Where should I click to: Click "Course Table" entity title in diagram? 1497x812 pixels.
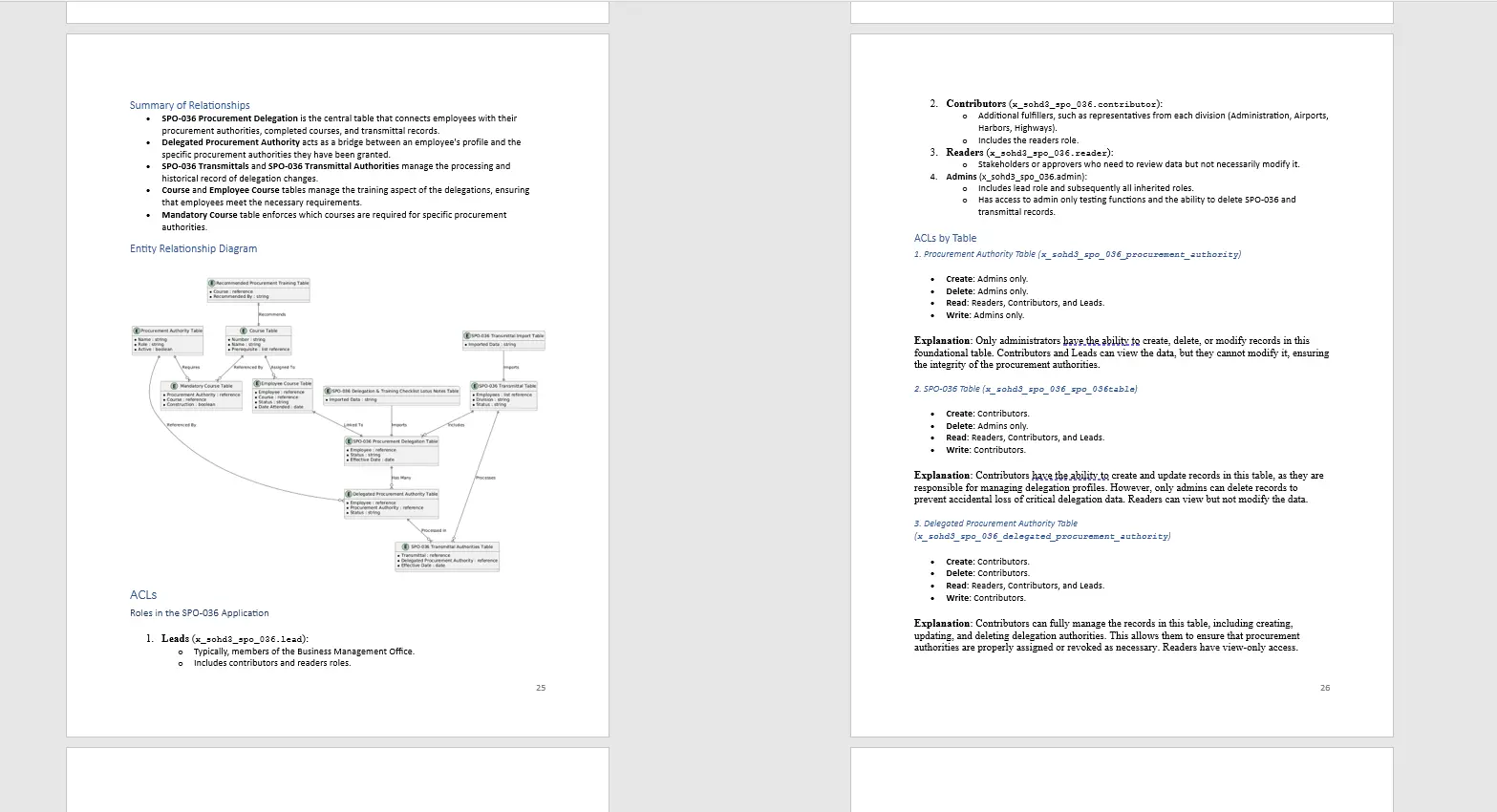tap(264, 331)
